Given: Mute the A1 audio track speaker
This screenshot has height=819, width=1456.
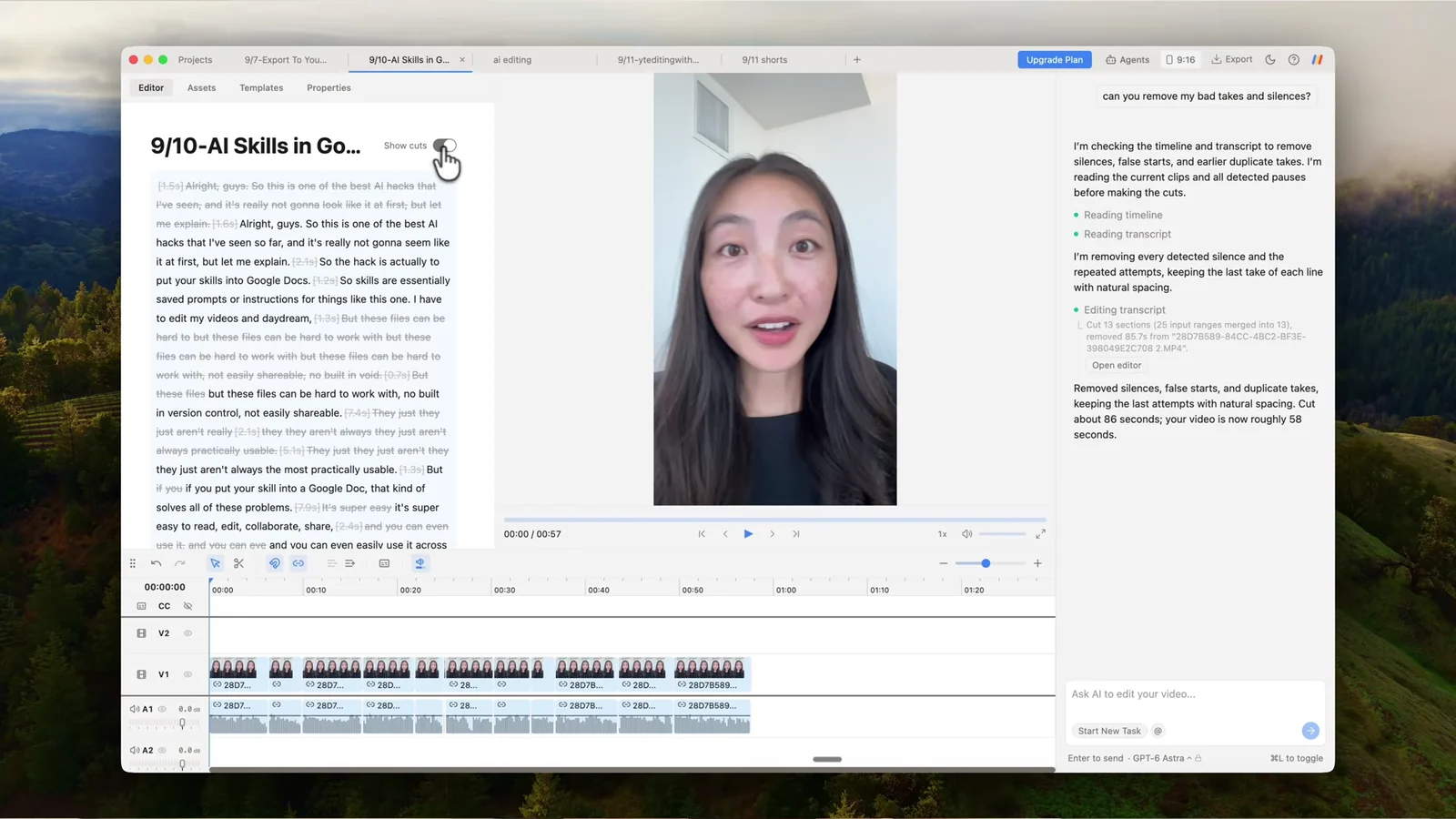Looking at the screenshot, I should [135, 709].
